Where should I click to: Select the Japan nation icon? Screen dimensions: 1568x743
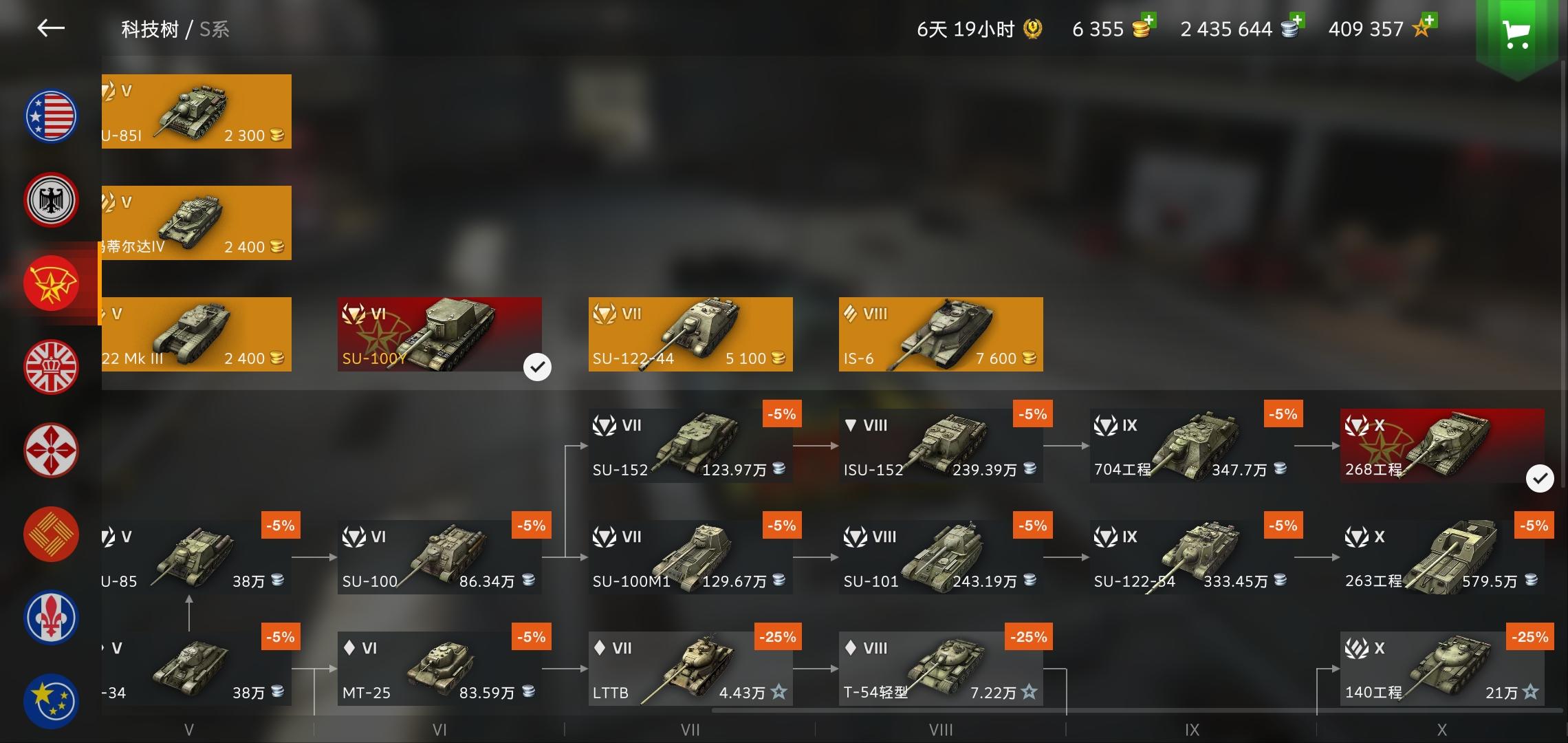click(52, 451)
